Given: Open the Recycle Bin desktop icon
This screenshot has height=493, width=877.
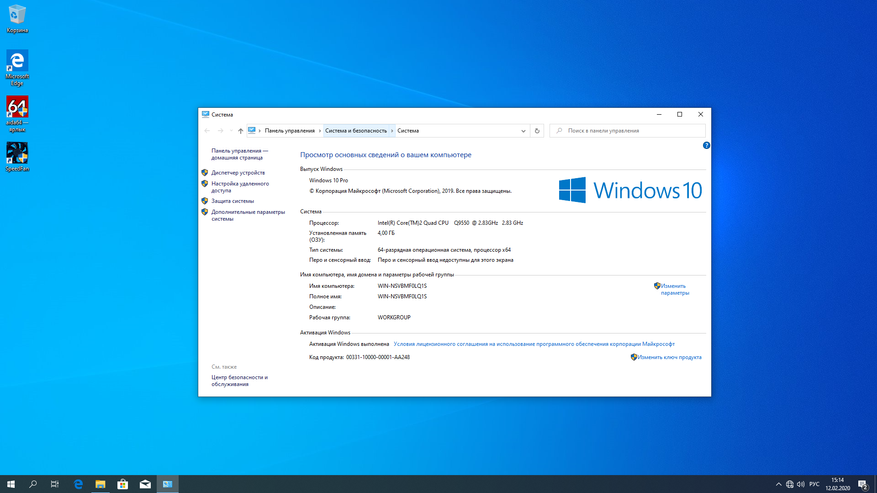Looking at the screenshot, I should [17, 17].
